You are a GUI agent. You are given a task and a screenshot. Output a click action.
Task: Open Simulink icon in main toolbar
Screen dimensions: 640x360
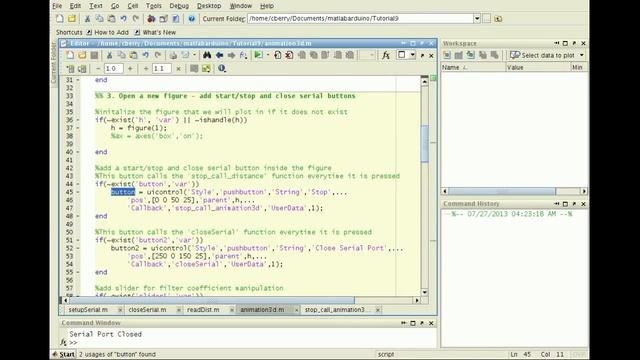(151, 18)
